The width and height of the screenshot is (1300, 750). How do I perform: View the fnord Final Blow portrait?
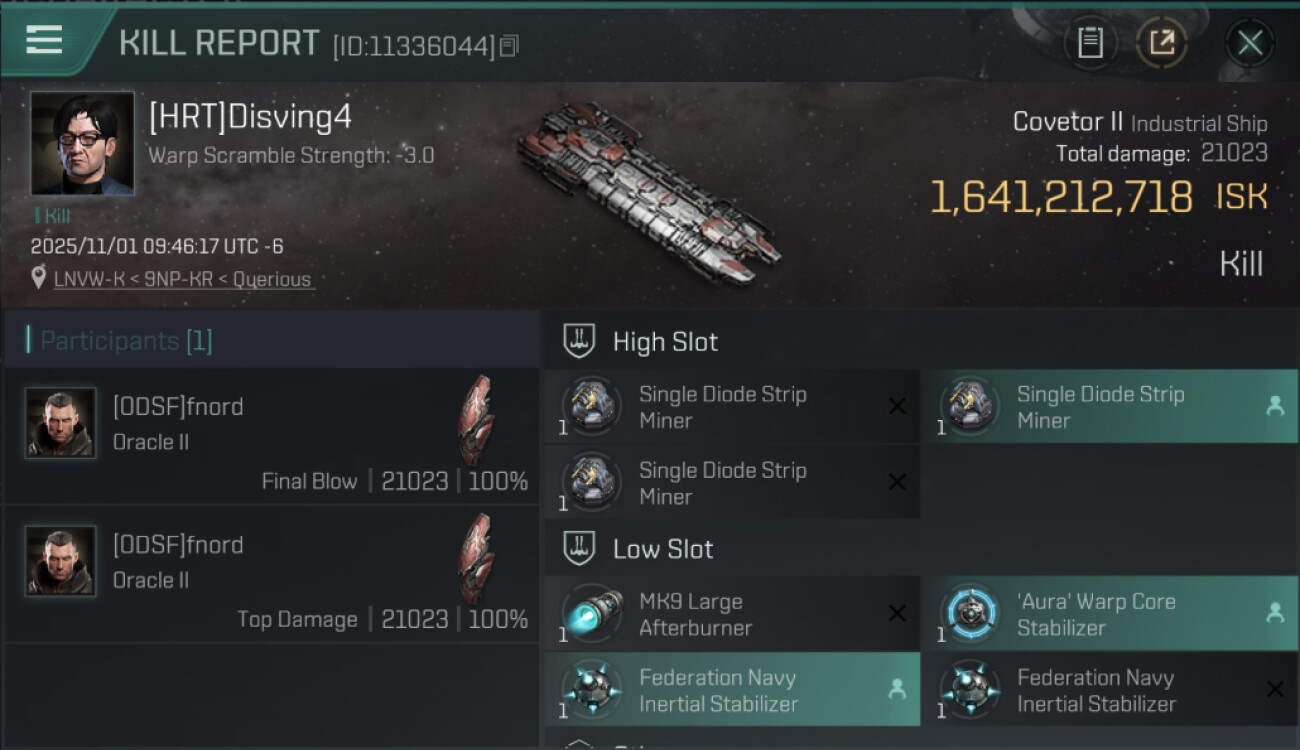pos(61,423)
